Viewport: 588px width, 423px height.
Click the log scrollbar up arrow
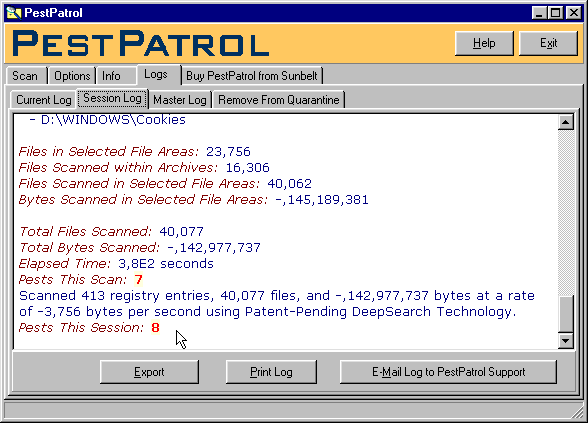pos(566,122)
